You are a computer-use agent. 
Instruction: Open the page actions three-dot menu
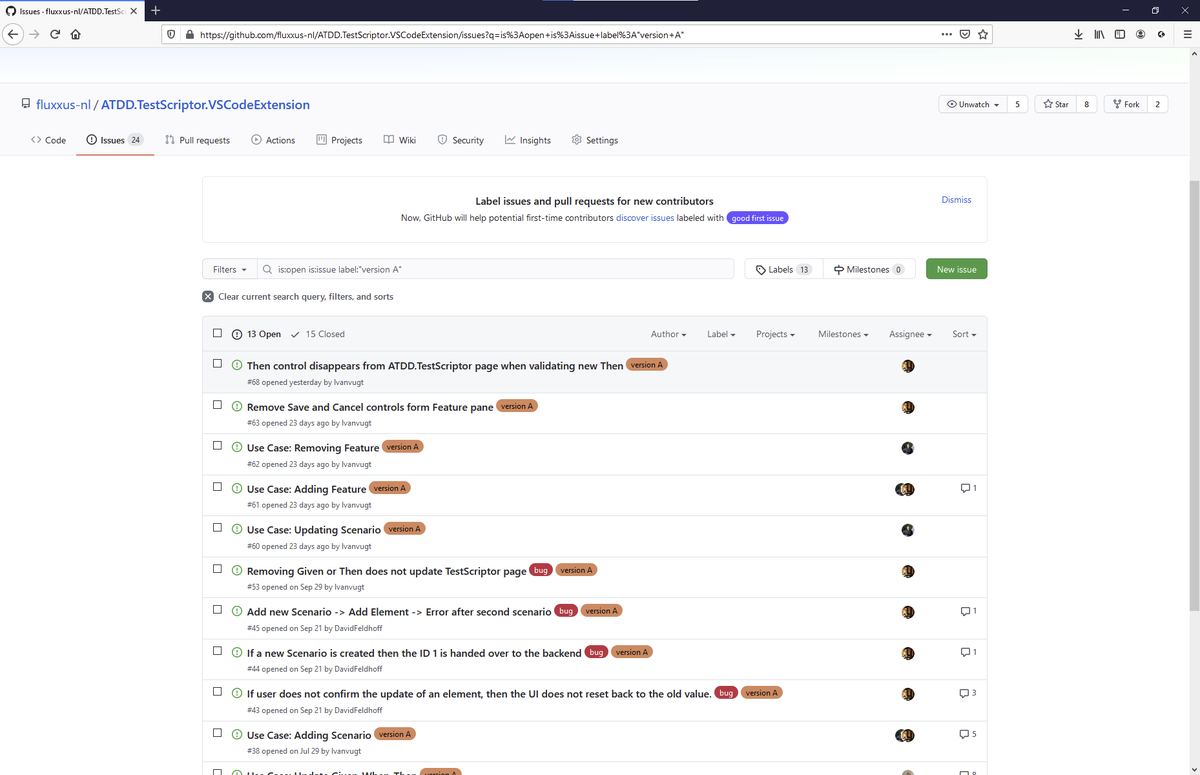(x=947, y=34)
